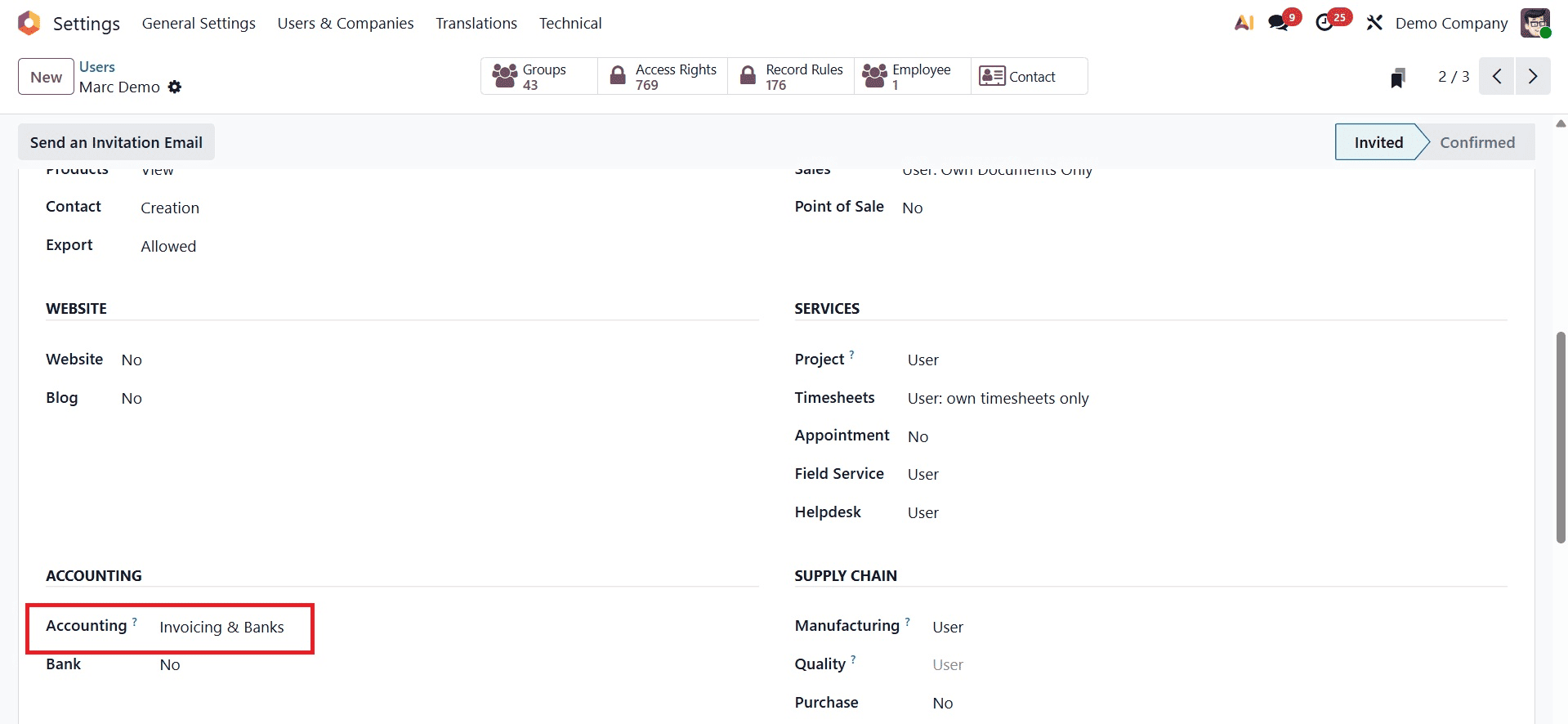Click the bookmark favorite icon
The image size is (1568, 724).
coord(1398,77)
